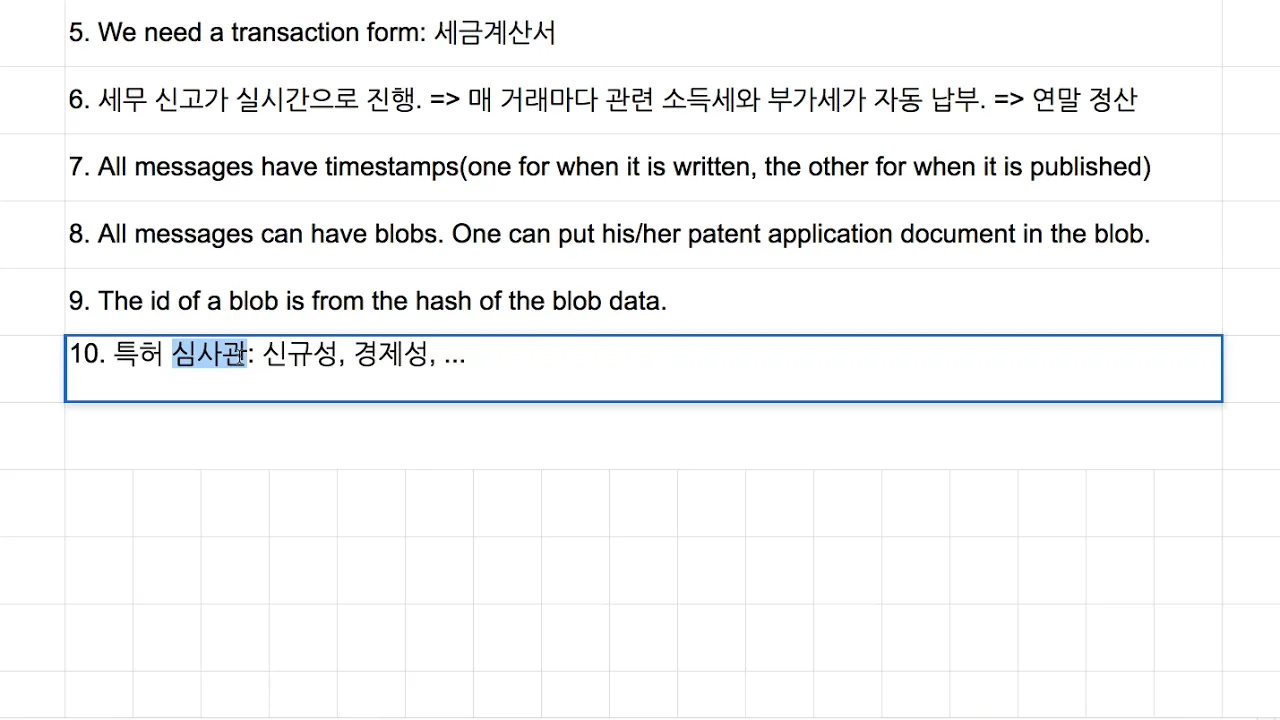
Task: Select the narrow empty cell left of item 7
Action: pos(32,167)
